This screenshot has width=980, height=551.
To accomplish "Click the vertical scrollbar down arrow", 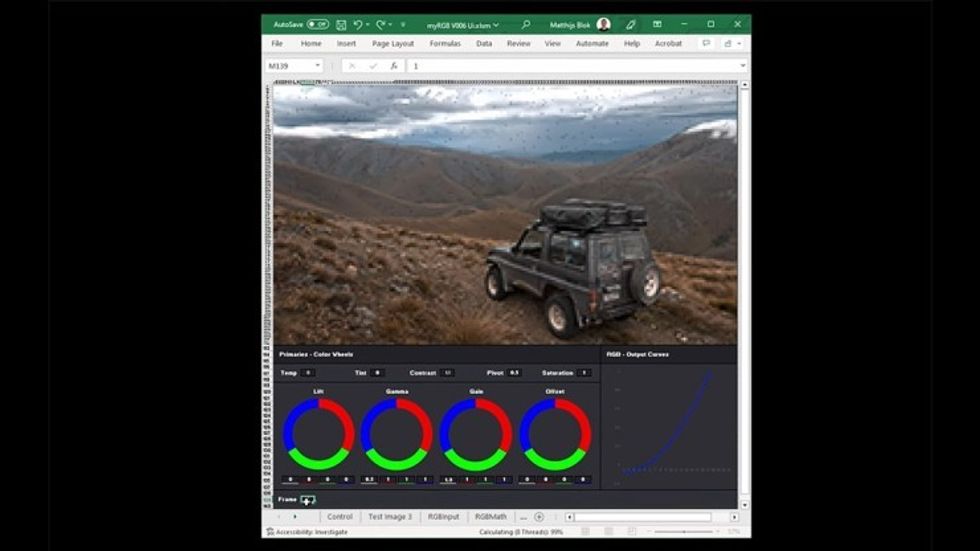I will pos(744,505).
